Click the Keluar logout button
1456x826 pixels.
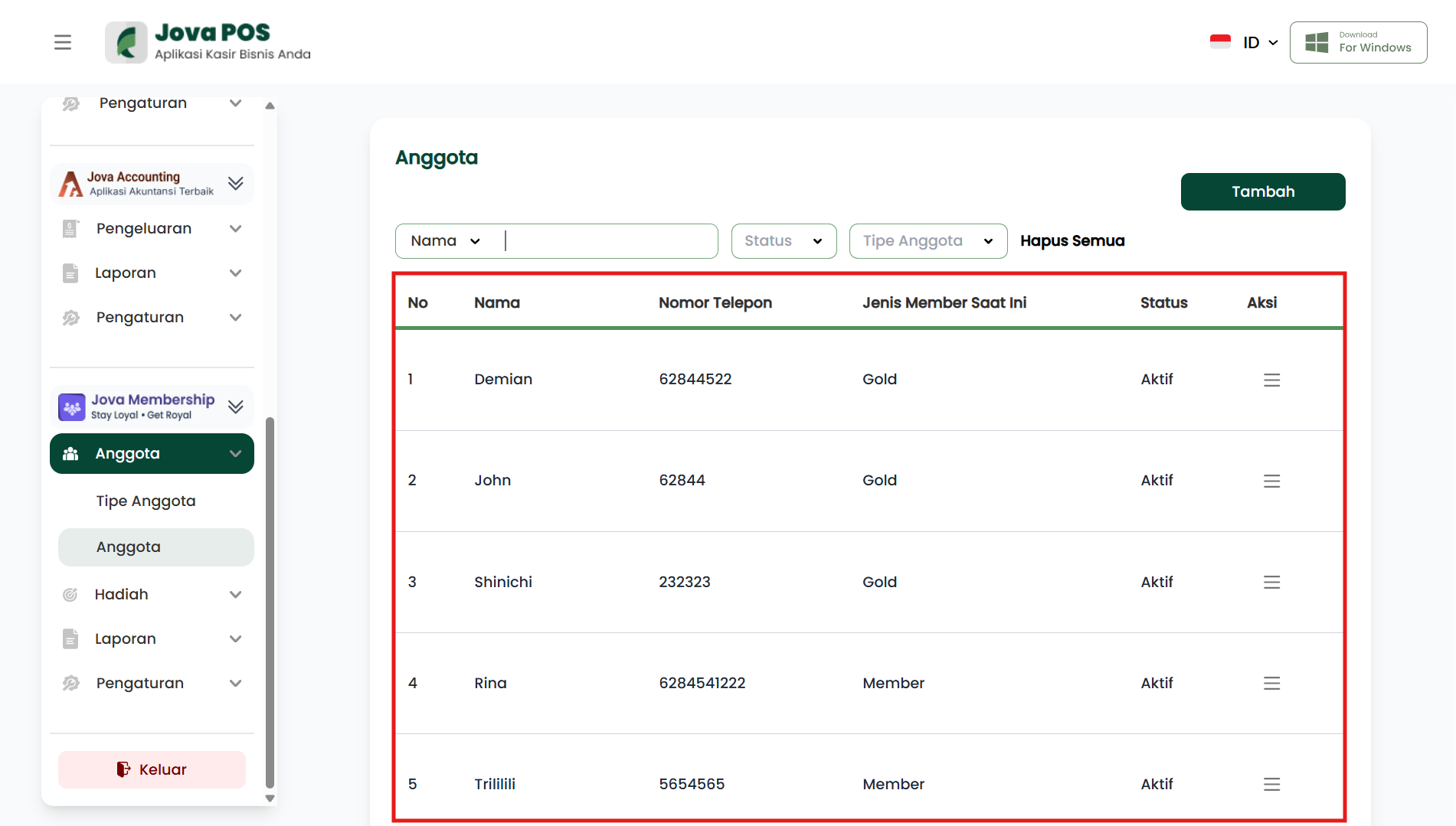[152, 769]
